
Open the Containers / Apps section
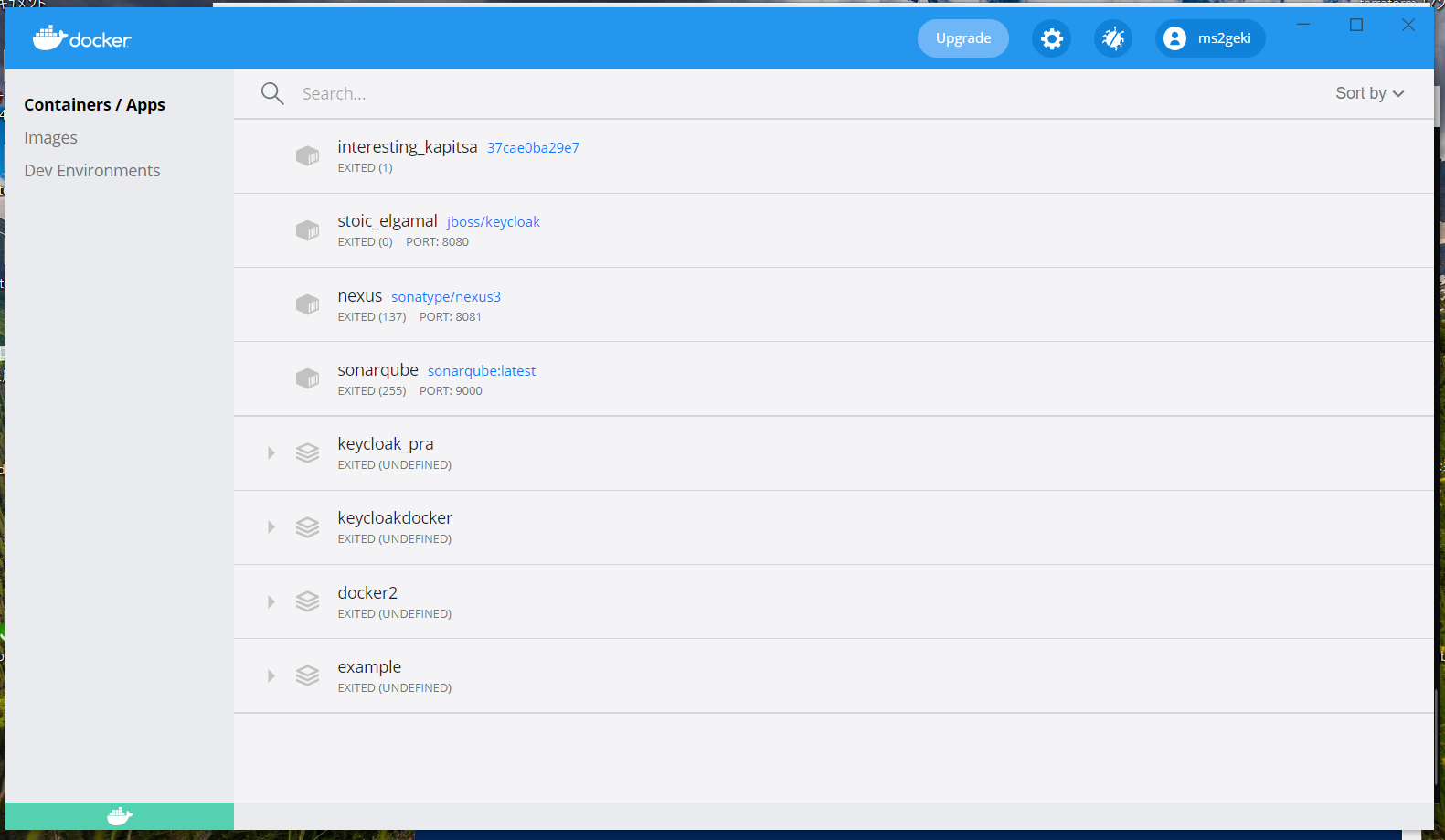click(x=94, y=104)
